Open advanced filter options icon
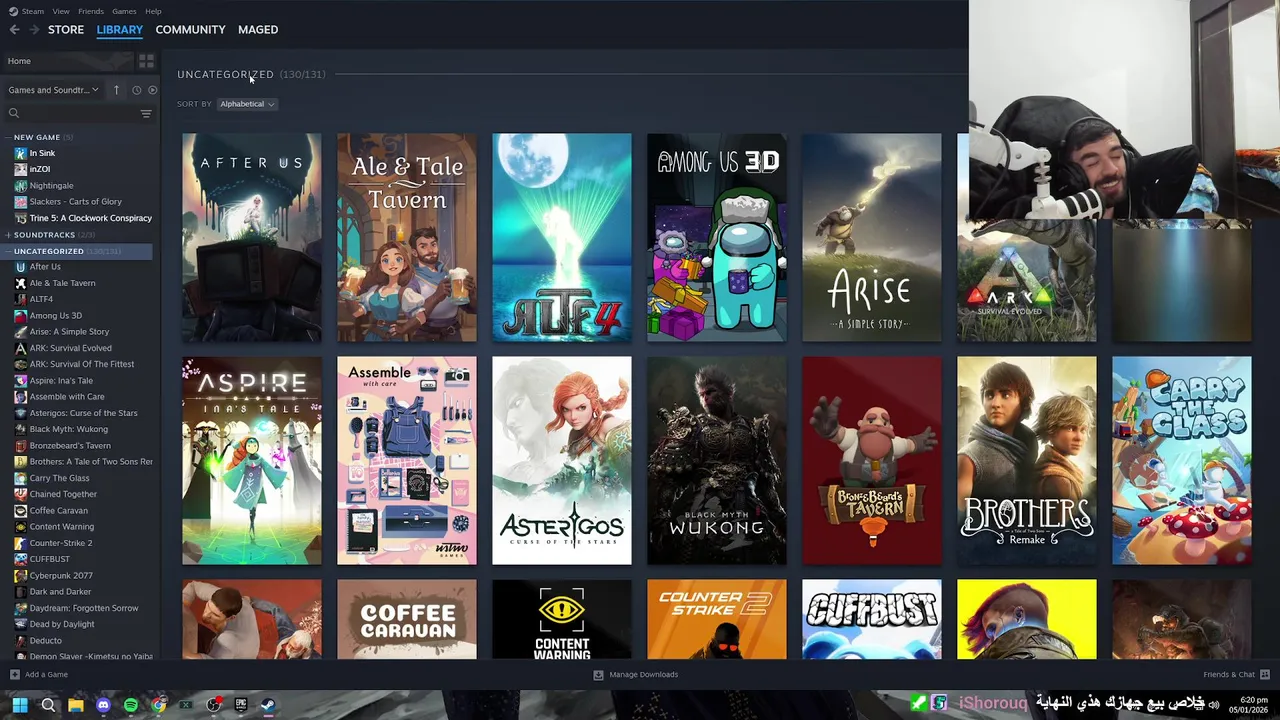The width and height of the screenshot is (1280, 720). click(x=146, y=113)
